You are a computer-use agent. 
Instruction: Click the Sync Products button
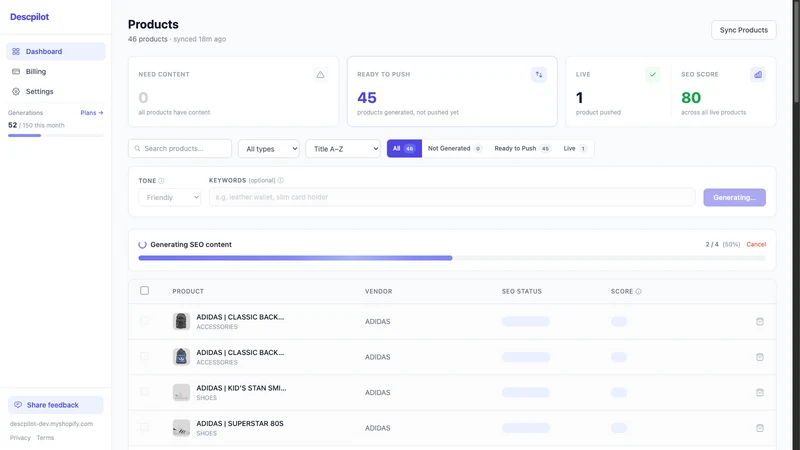(743, 30)
